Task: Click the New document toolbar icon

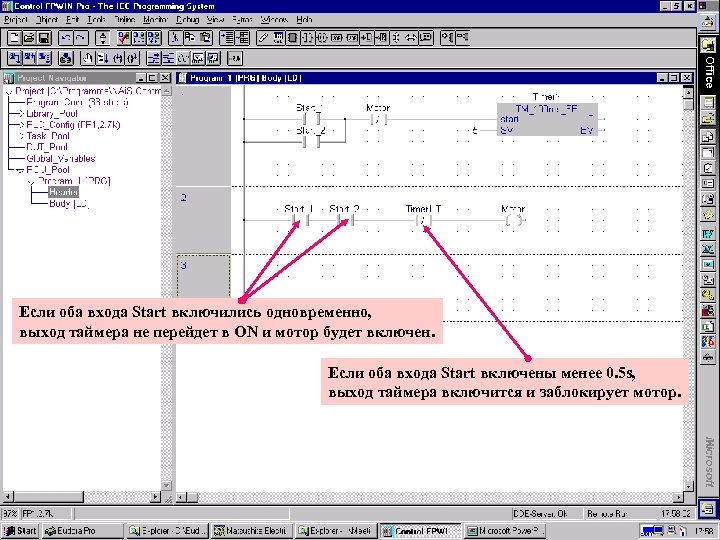Action: pyautogui.click(x=14, y=38)
